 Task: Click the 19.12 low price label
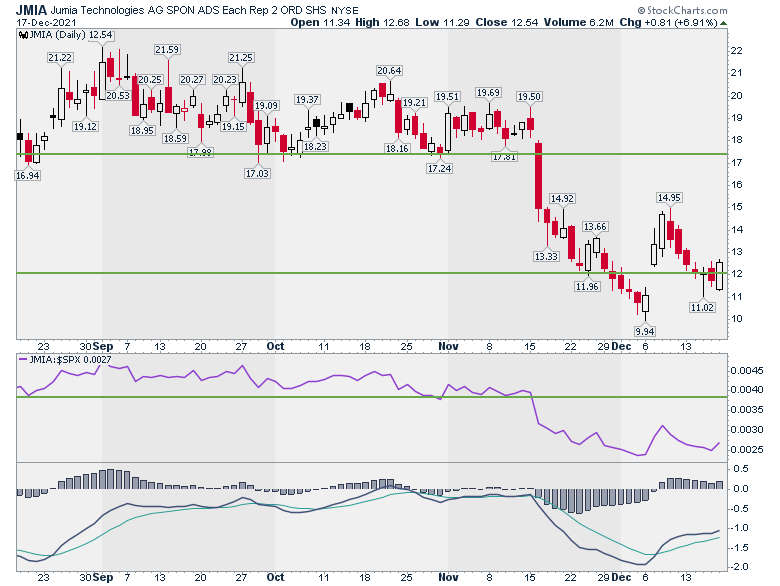click(x=85, y=126)
